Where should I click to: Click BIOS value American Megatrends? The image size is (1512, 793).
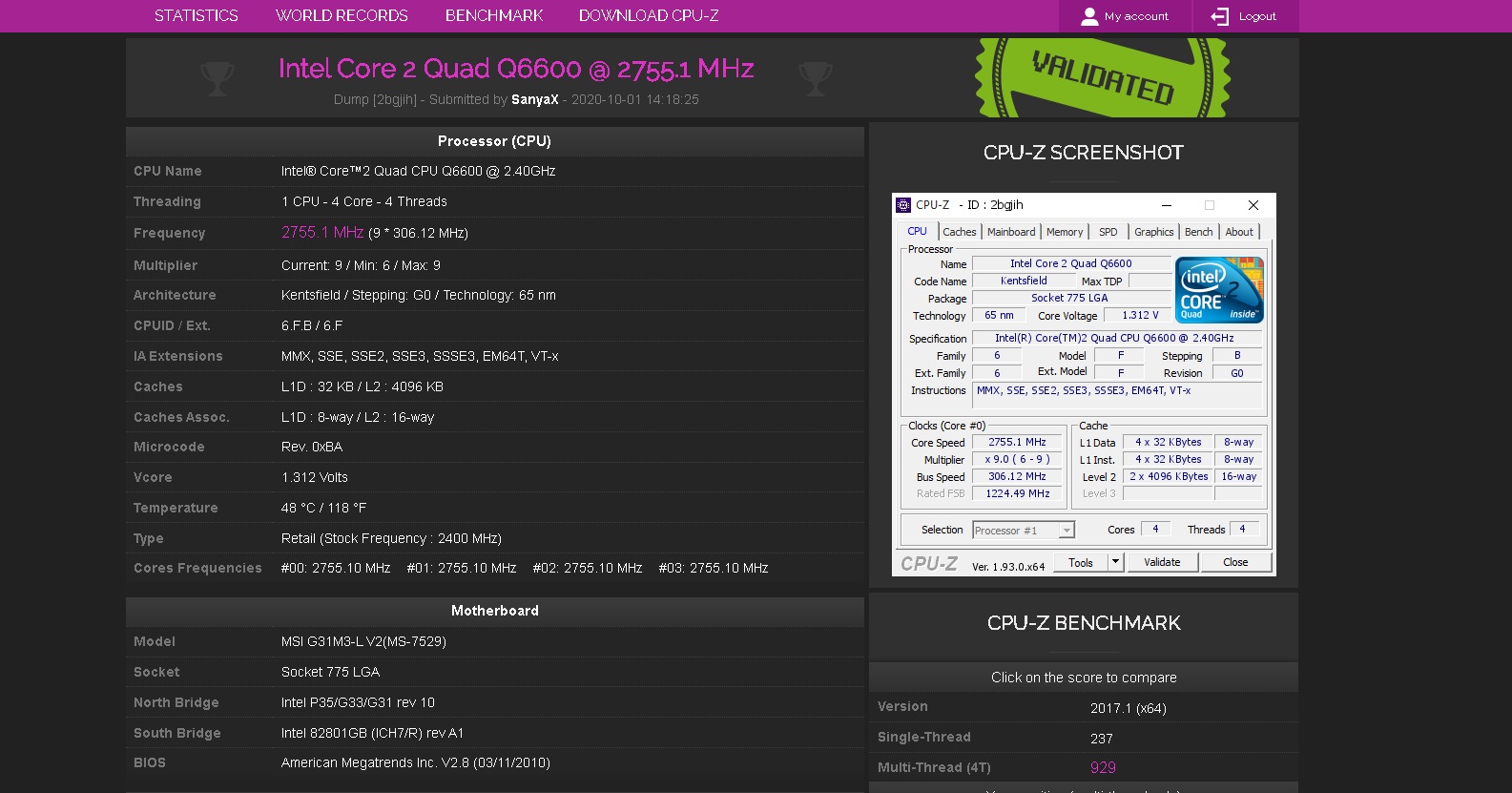(x=416, y=762)
